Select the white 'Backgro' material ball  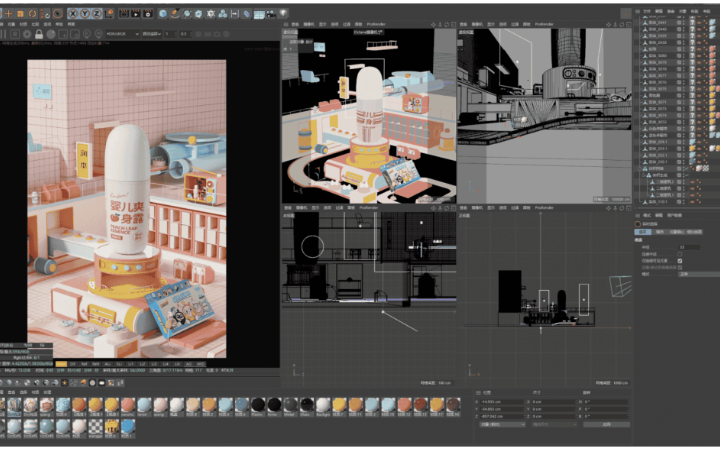(323, 405)
